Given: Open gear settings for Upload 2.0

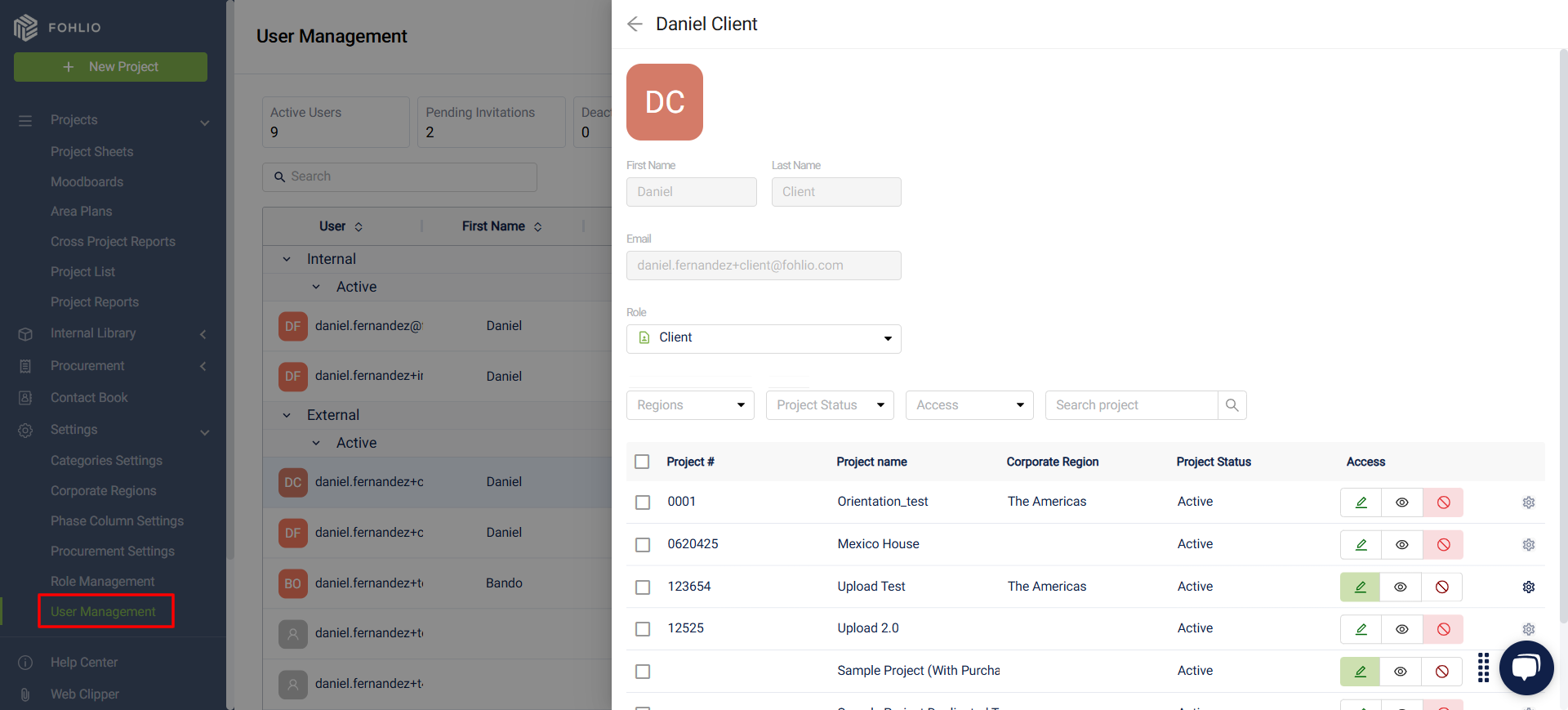Looking at the screenshot, I should tap(1529, 629).
